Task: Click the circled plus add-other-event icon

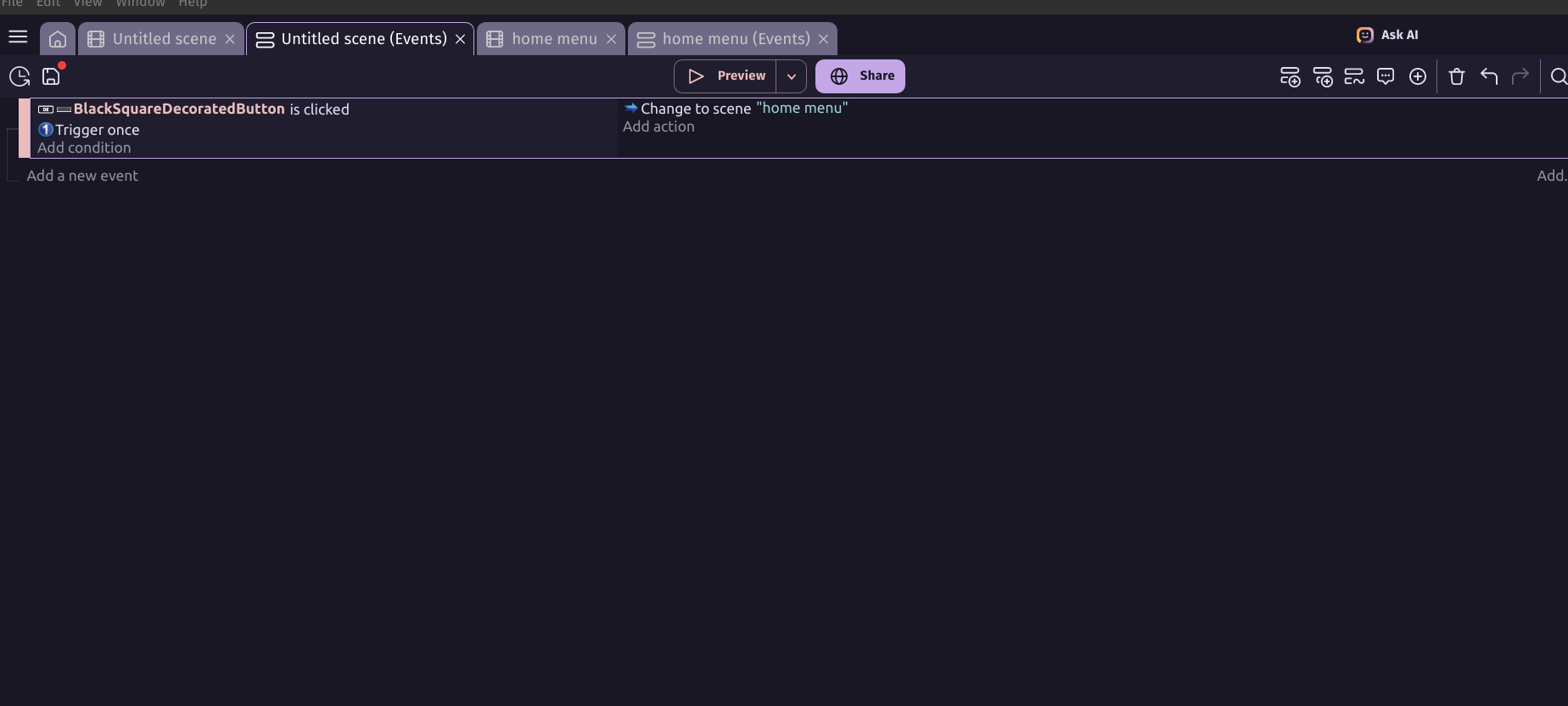Action: coord(1417,76)
